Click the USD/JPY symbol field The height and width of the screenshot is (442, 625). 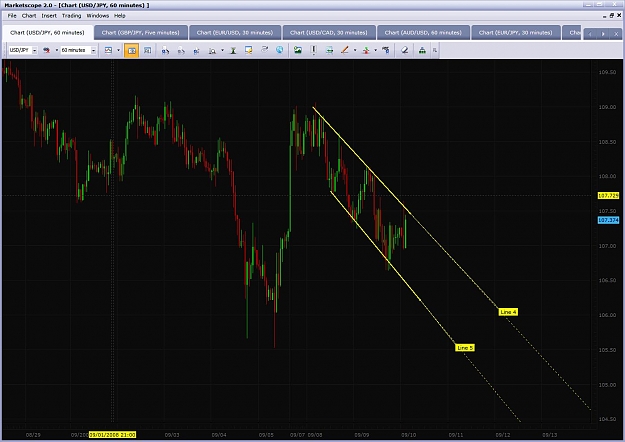coord(20,51)
